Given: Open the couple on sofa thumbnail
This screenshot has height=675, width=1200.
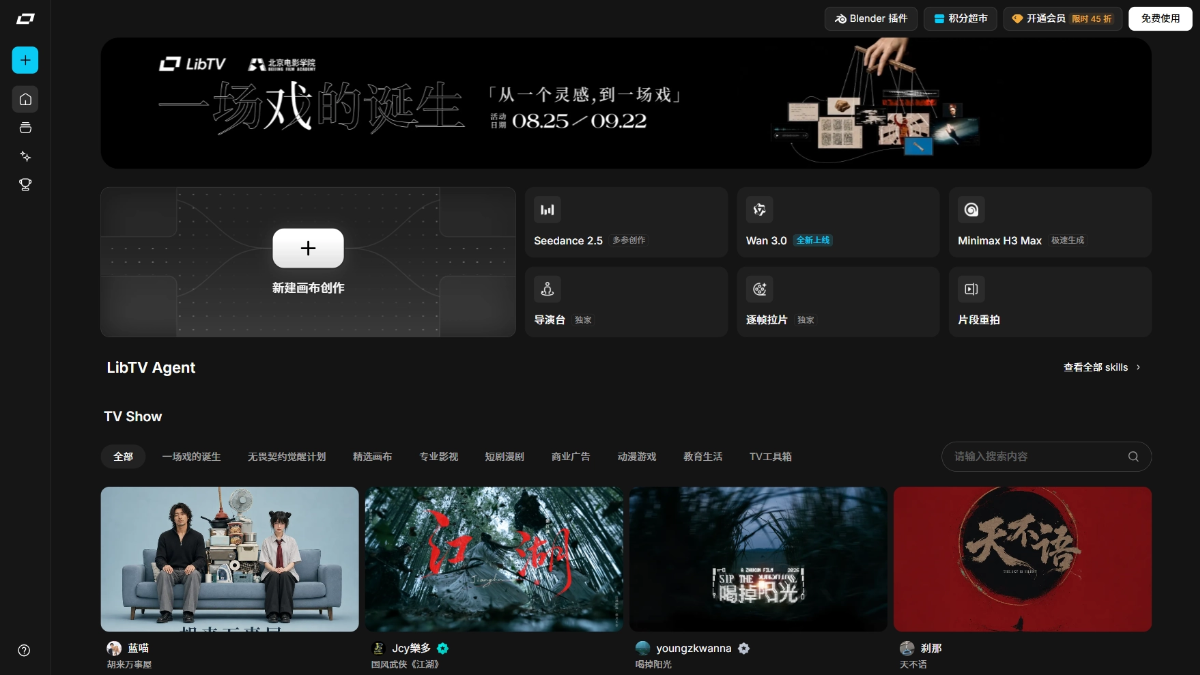Looking at the screenshot, I should click(230, 559).
